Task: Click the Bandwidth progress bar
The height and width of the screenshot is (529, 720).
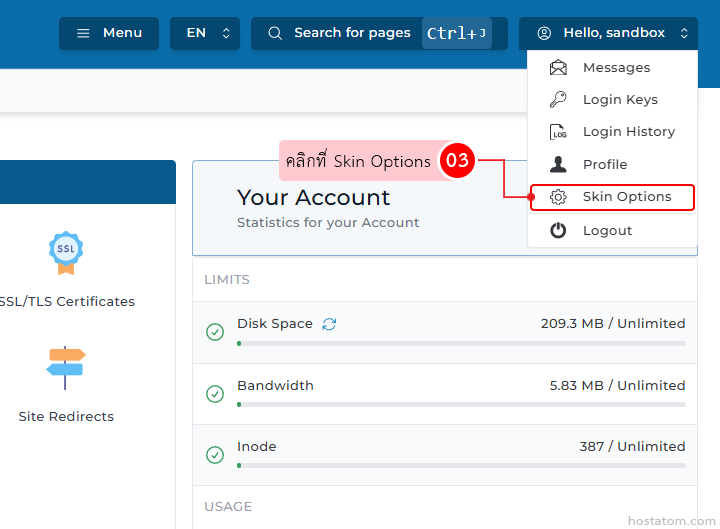Action: pyautogui.click(x=461, y=405)
